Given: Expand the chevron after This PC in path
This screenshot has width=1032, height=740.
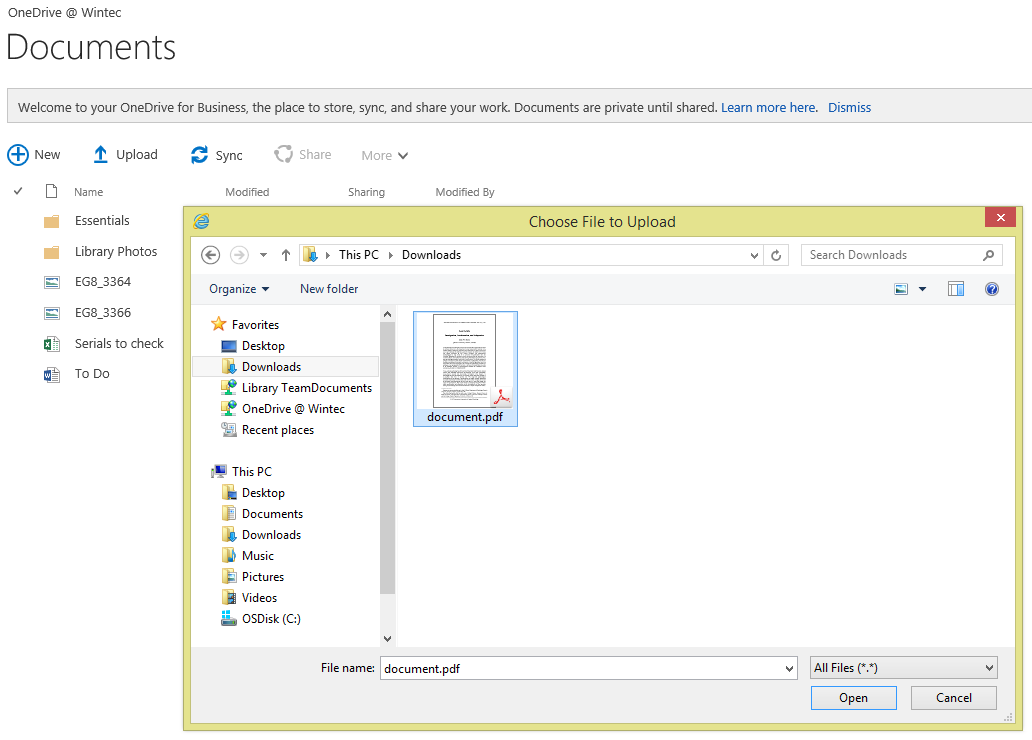Looking at the screenshot, I should (390, 255).
